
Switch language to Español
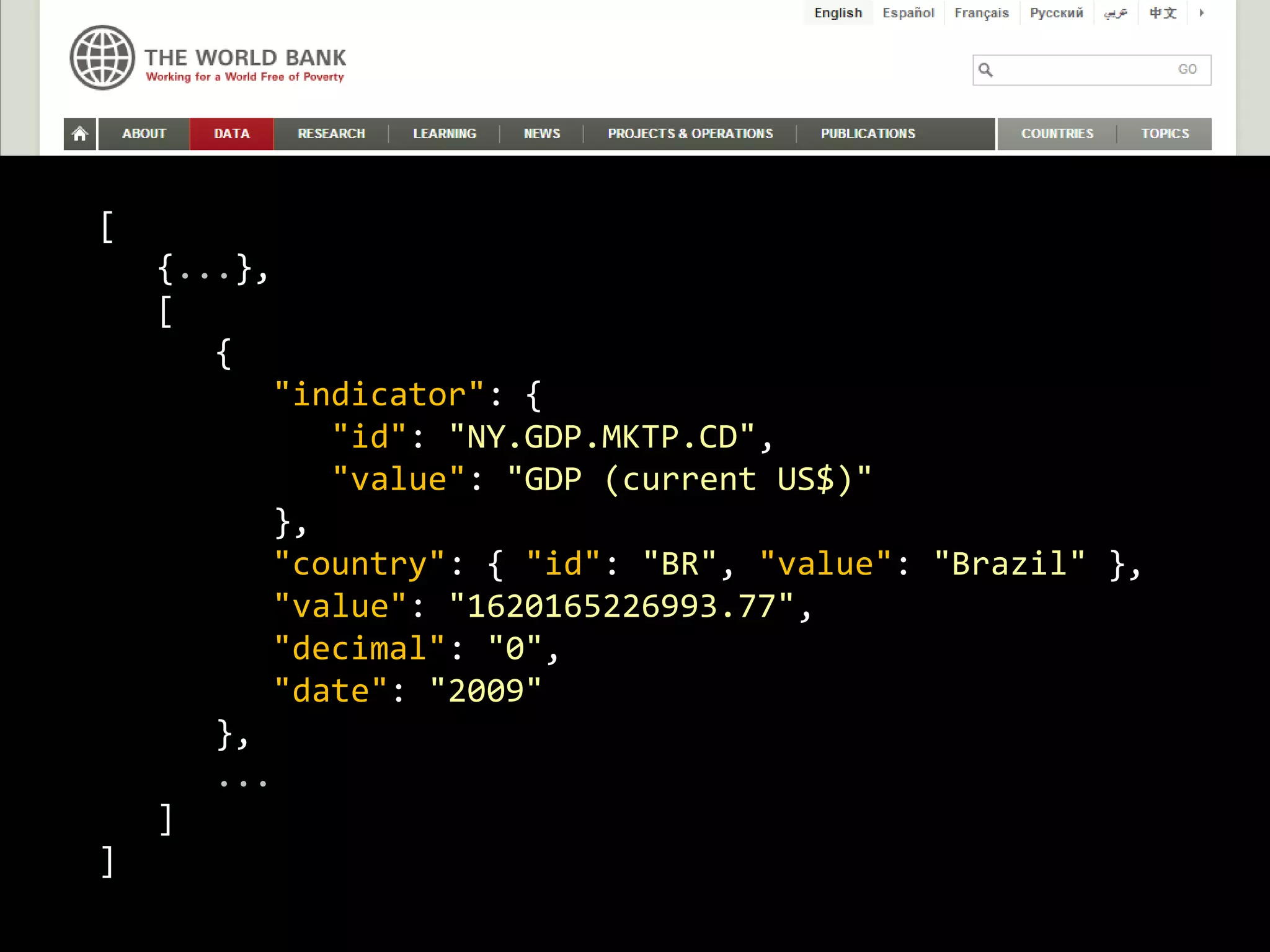click(908, 12)
